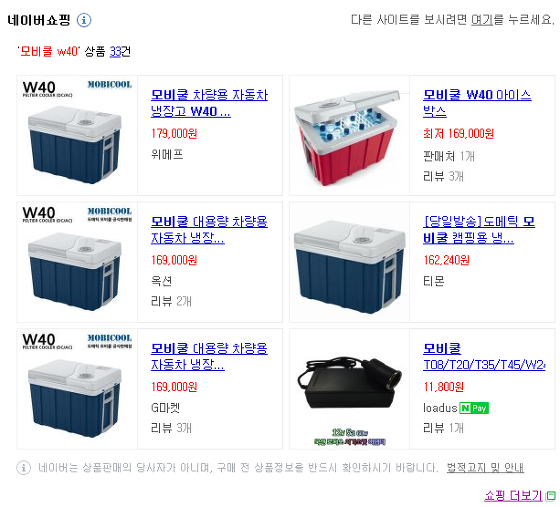Click the info icon beside 네이버쇼핑
Screen dimensions: 560x507
tap(84, 20)
